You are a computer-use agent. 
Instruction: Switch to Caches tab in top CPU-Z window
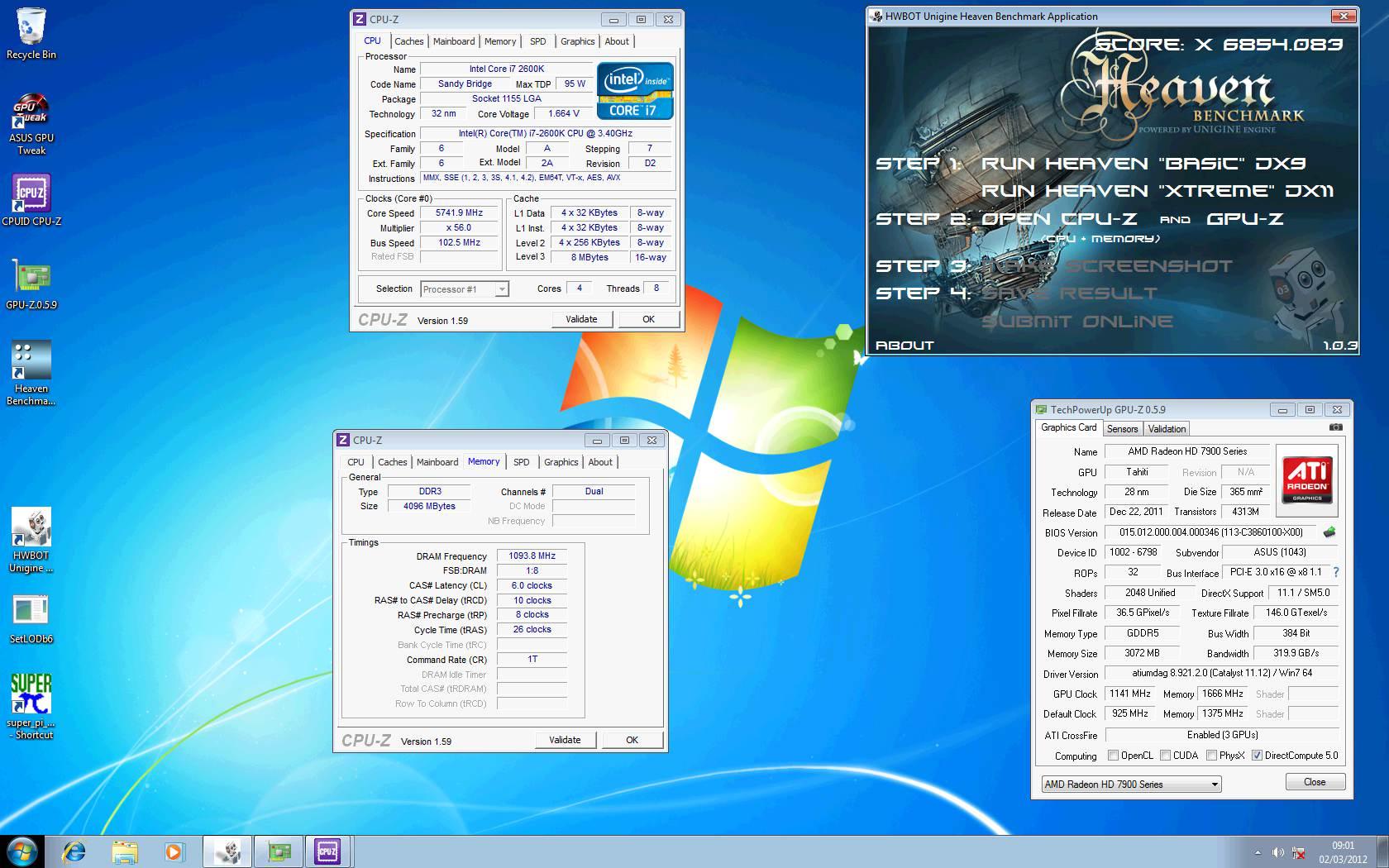(x=408, y=41)
